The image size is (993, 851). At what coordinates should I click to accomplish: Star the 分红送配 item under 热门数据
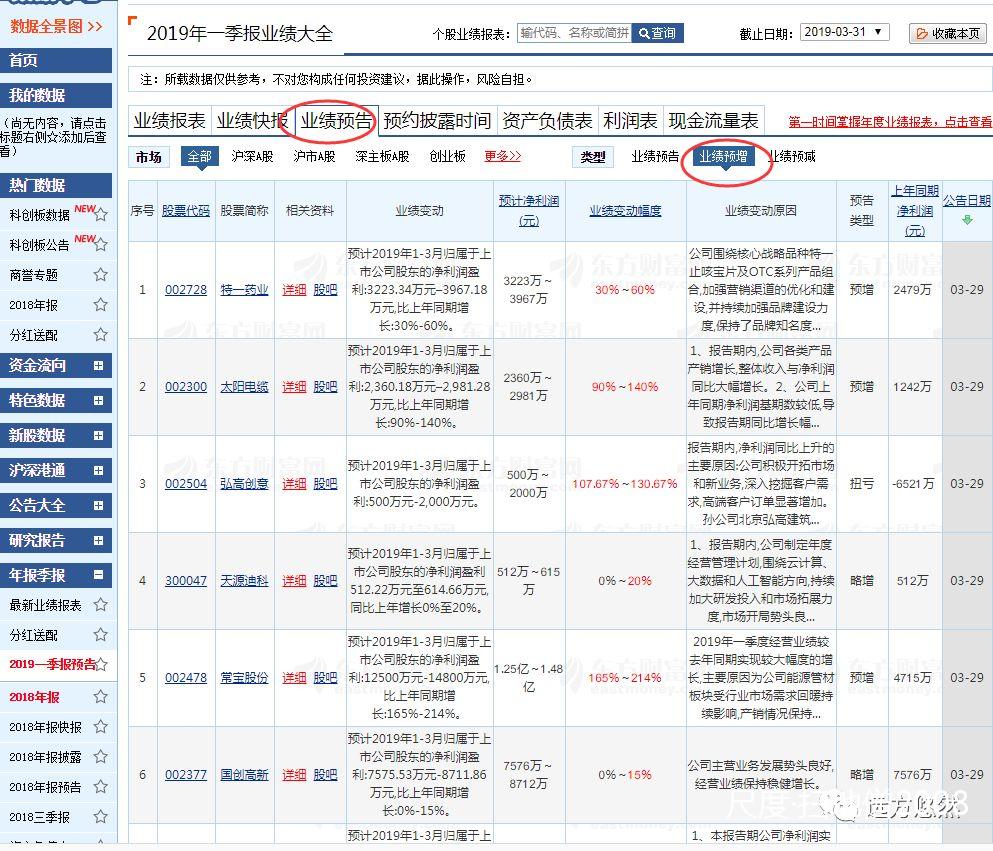click(101, 334)
